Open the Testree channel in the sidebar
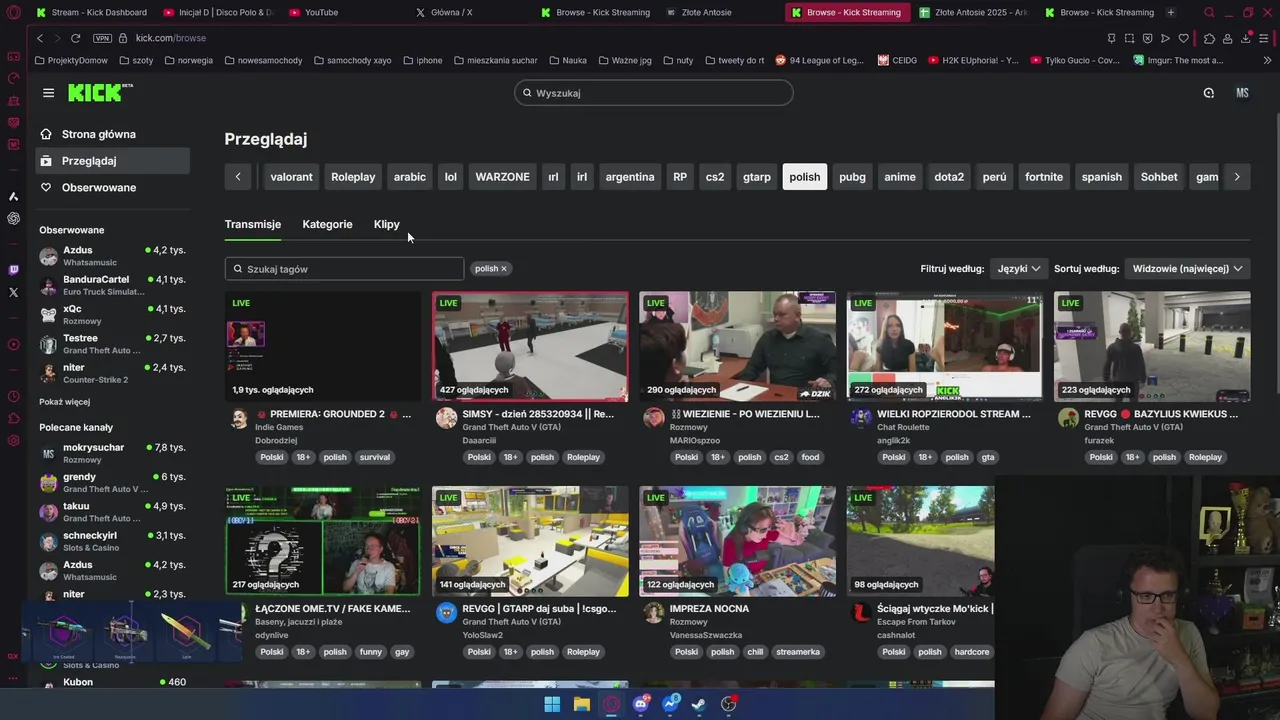This screenshot has width=1280, height=720. point(112,344)
